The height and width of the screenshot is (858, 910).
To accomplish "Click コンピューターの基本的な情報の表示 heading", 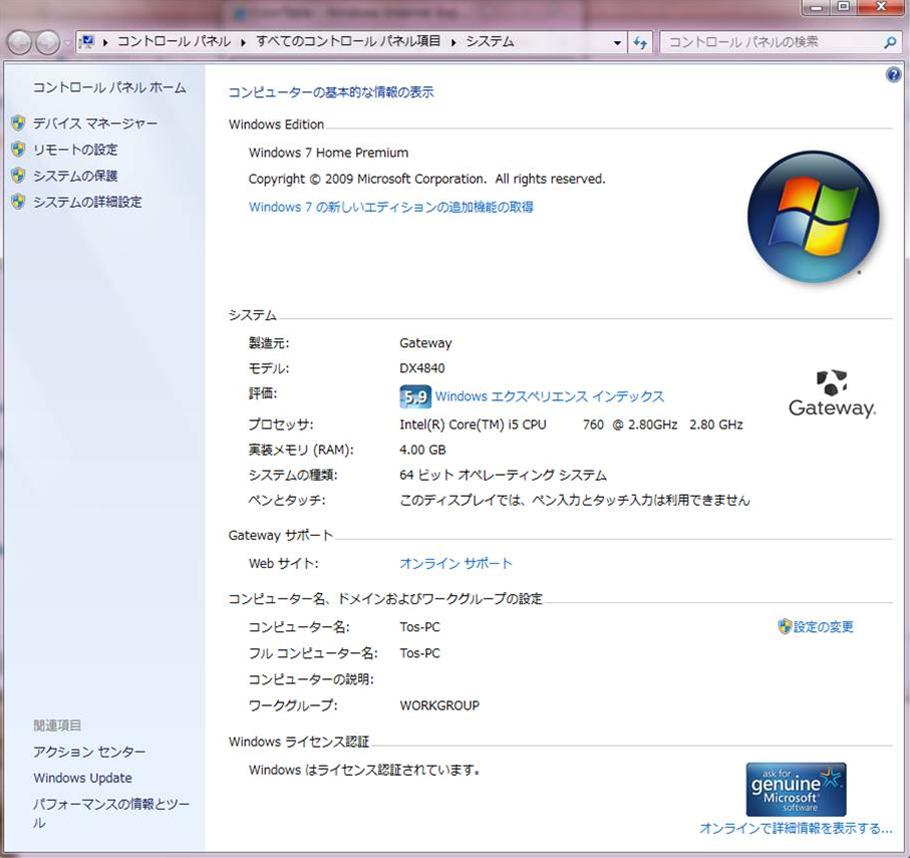I will click(331, 92).
